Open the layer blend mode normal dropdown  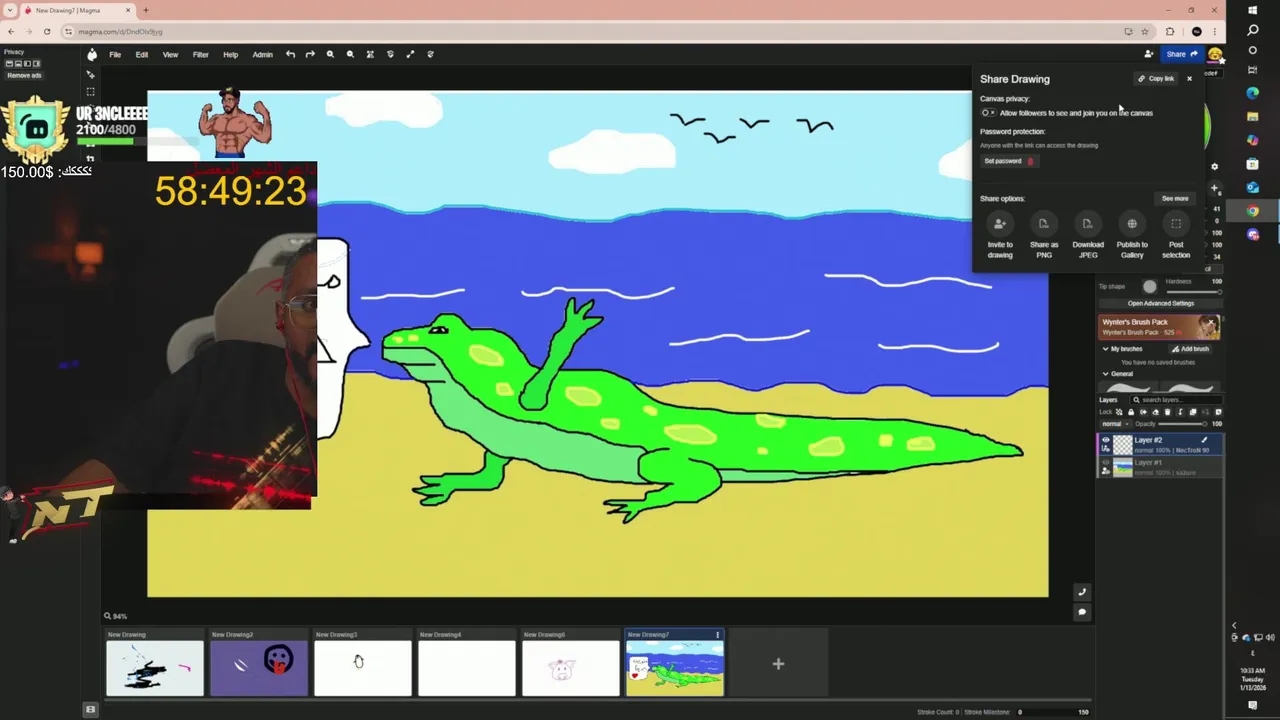click(x=1114, y=424)
